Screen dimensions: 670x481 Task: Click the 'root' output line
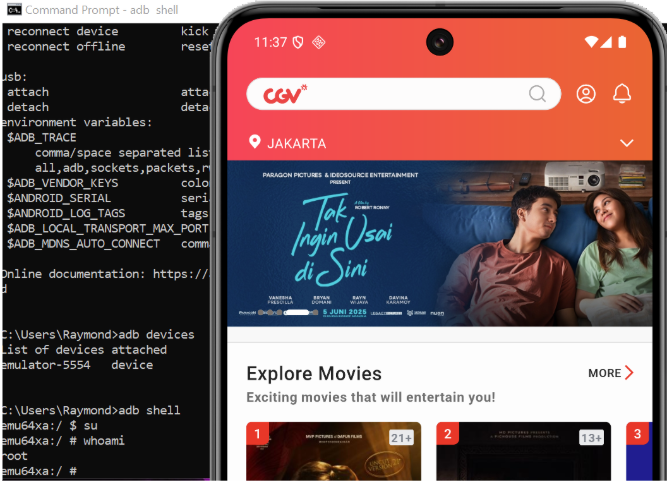pos(15,456)
